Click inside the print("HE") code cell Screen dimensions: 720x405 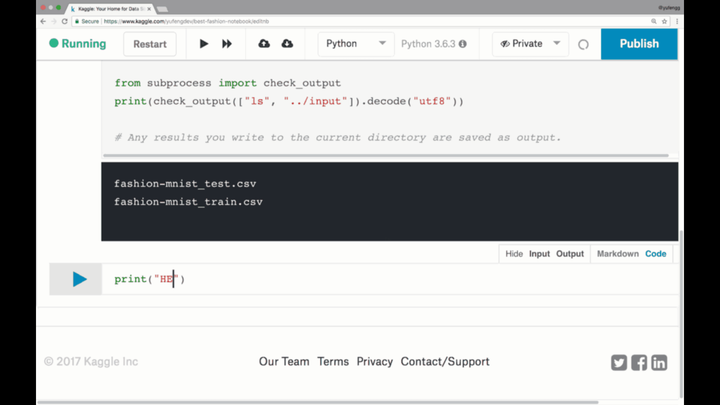click(x=389, y=279)
